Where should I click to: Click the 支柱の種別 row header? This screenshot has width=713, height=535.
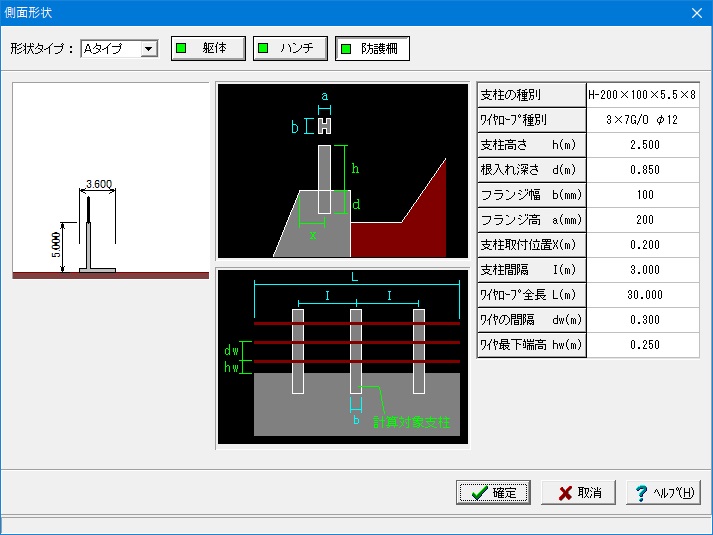532,95
